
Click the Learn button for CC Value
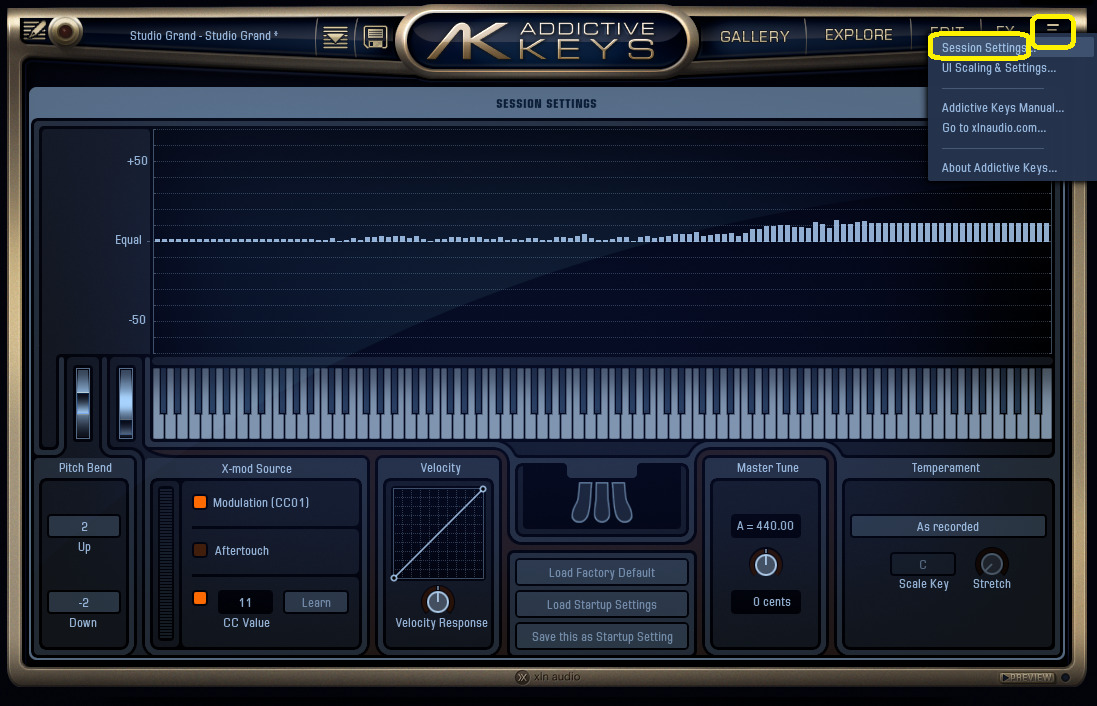[x=315, y=602]
